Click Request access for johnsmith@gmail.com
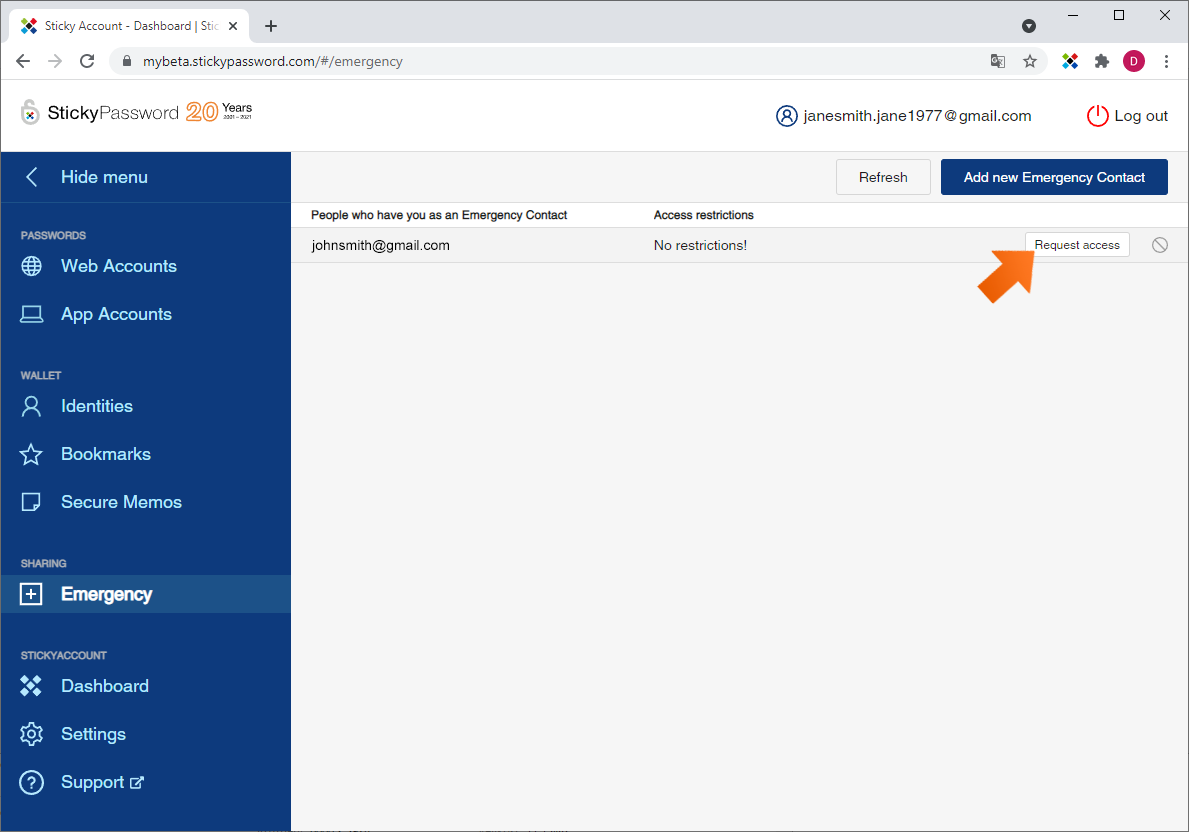This screenshot has width=1189, height=832. coord(1077,245)
